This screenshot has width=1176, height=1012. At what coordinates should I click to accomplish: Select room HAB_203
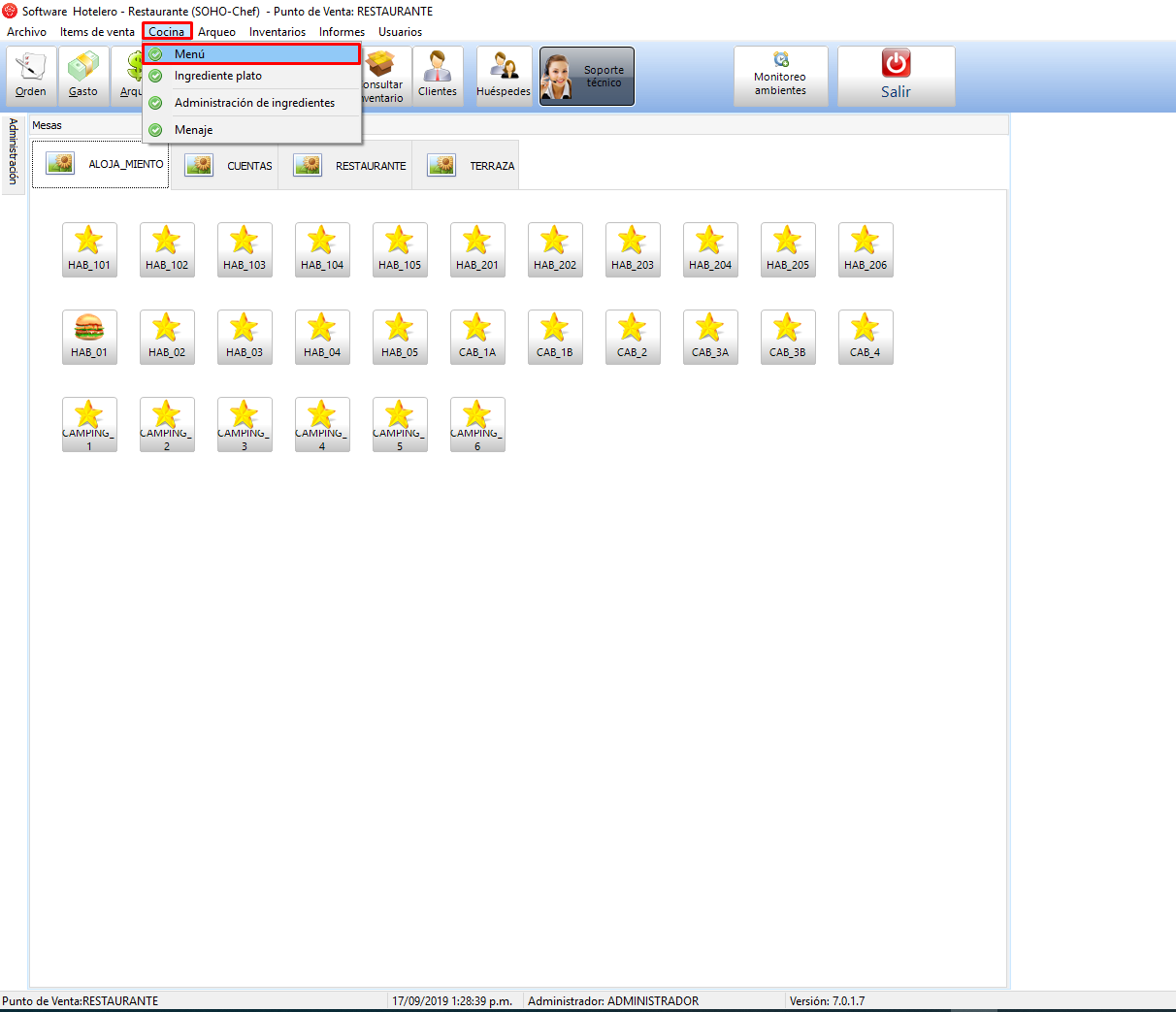(633, 249)
